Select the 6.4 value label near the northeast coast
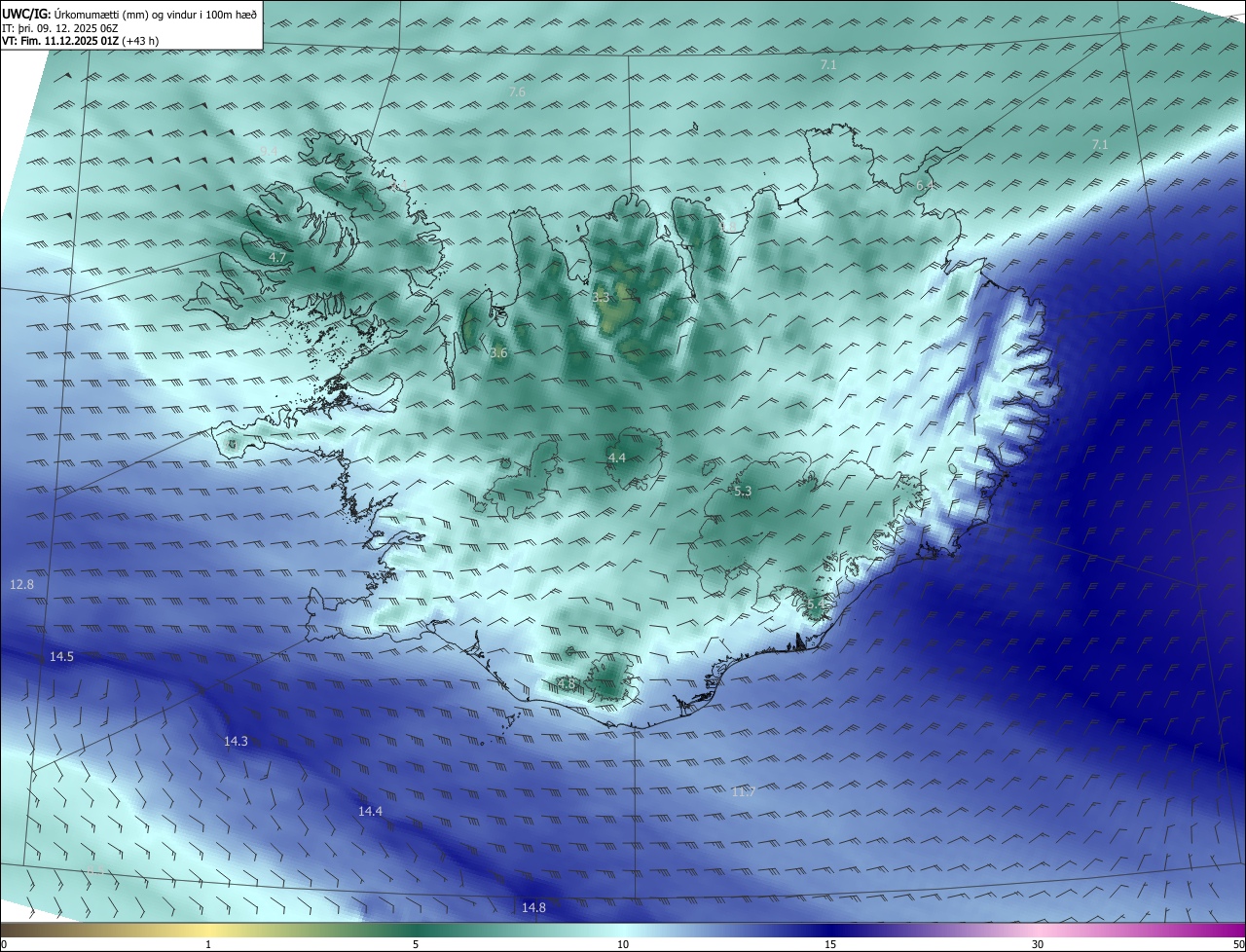1246x952 pixels. [925, 185]
